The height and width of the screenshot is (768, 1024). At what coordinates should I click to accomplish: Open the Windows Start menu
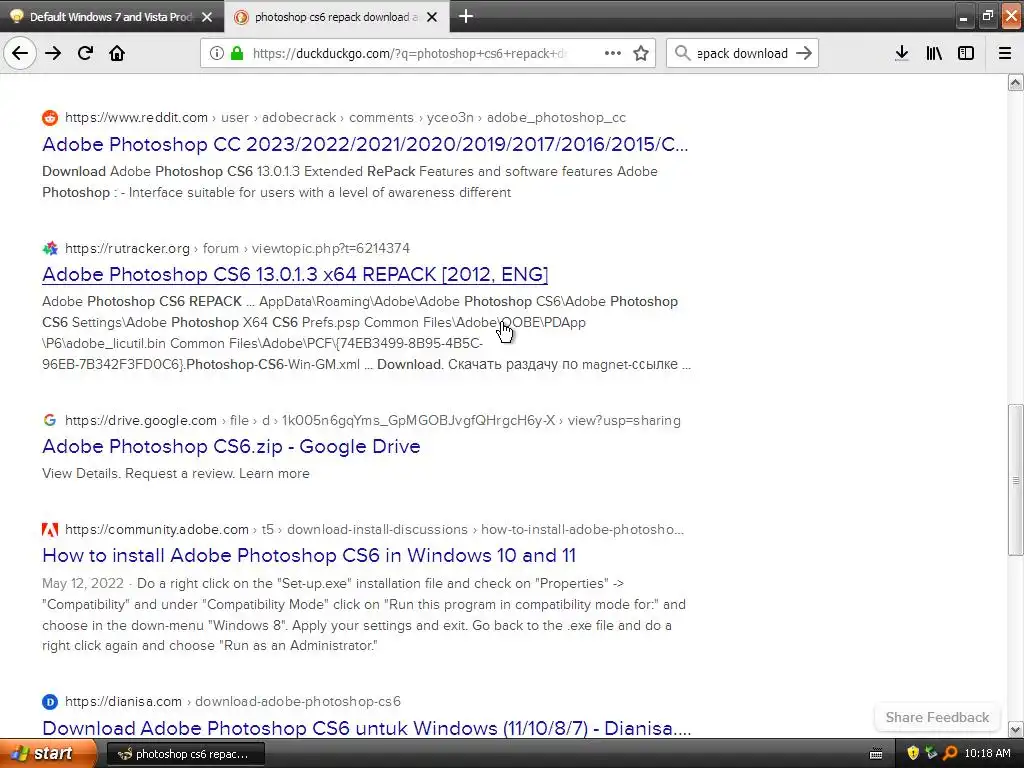(48, 754)
